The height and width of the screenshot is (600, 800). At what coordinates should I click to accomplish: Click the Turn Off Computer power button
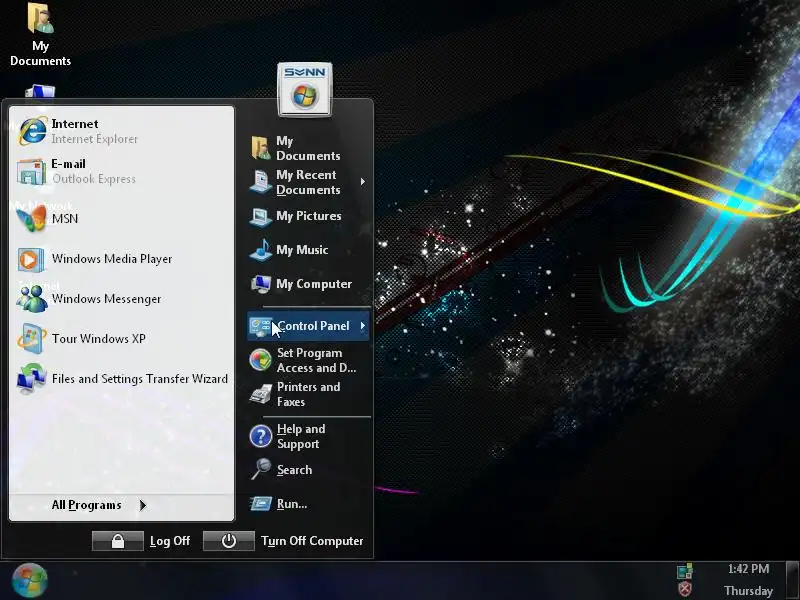[229, 541]
